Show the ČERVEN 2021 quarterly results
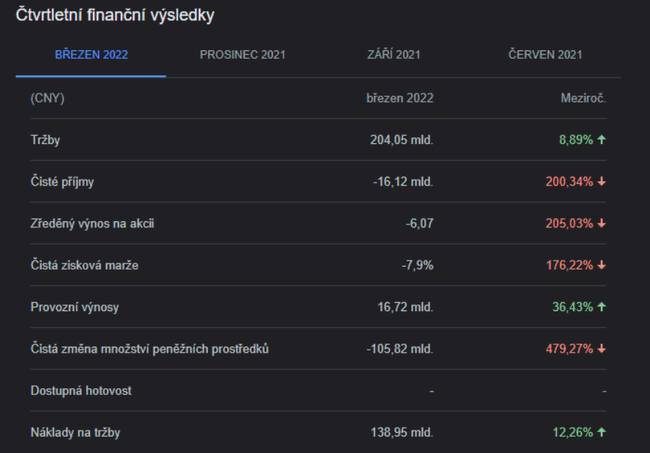The width and height of the screenshot is (650, 453). (545, 54)
